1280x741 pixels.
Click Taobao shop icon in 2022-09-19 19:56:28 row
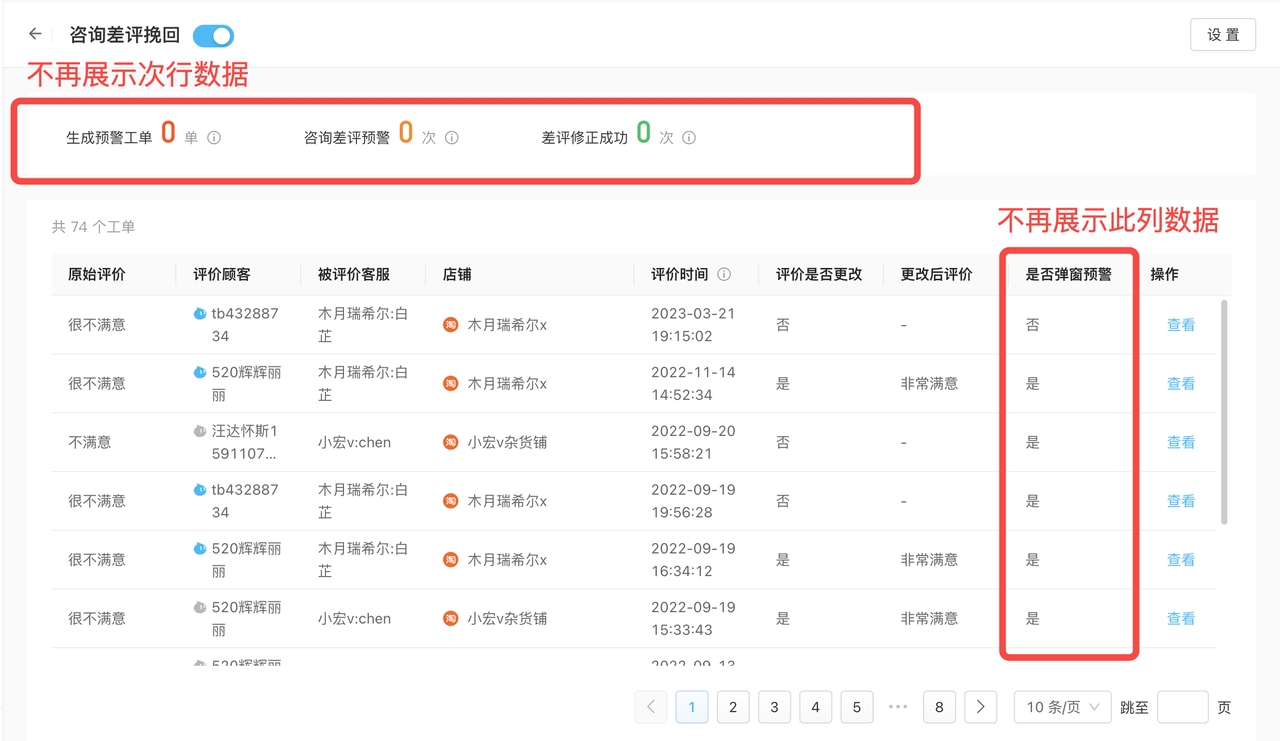point(451,501)
